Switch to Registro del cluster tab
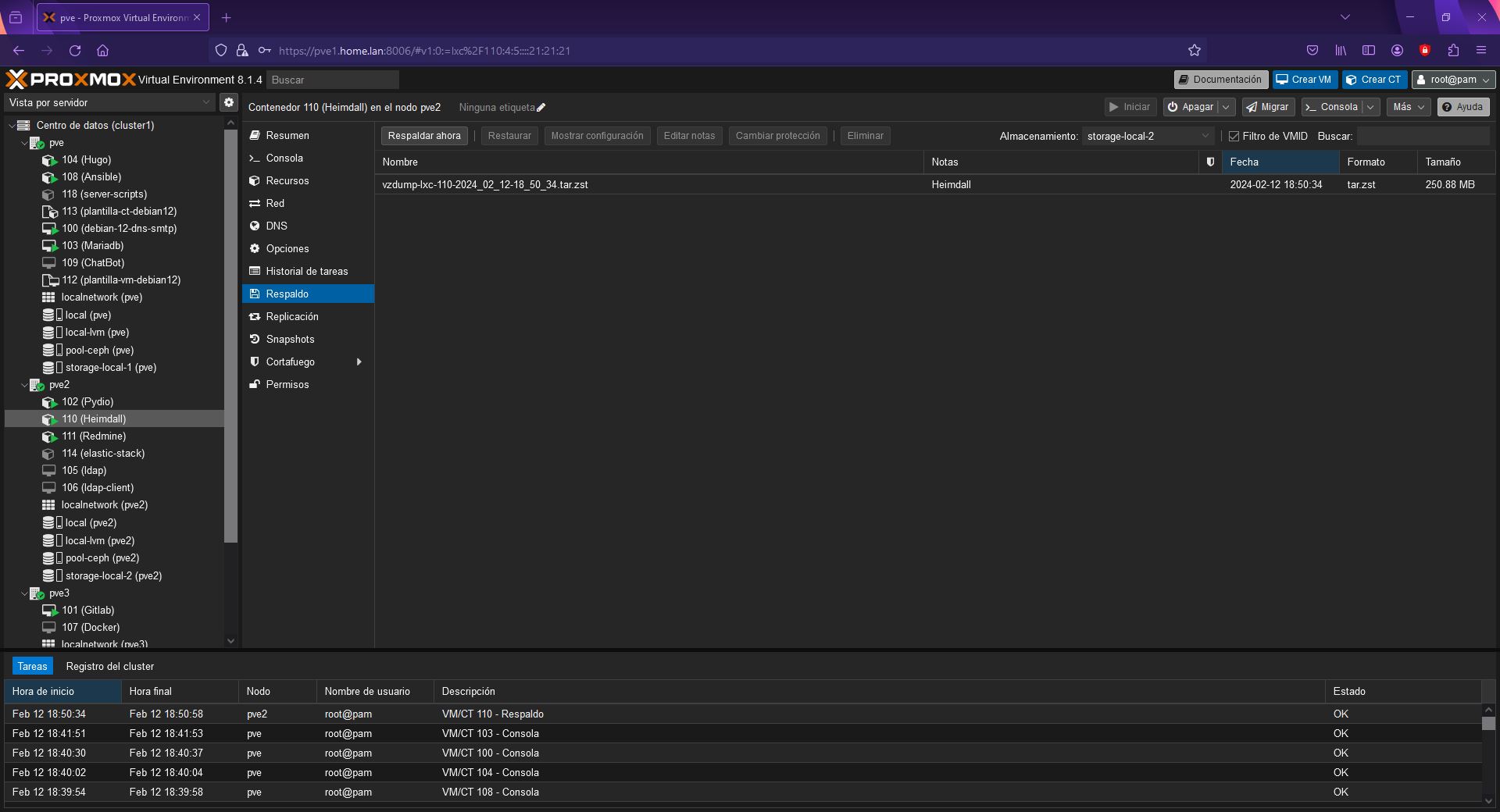Viewport: 1500px width, 812px height. pyautogui.click(x=110, y=666)
